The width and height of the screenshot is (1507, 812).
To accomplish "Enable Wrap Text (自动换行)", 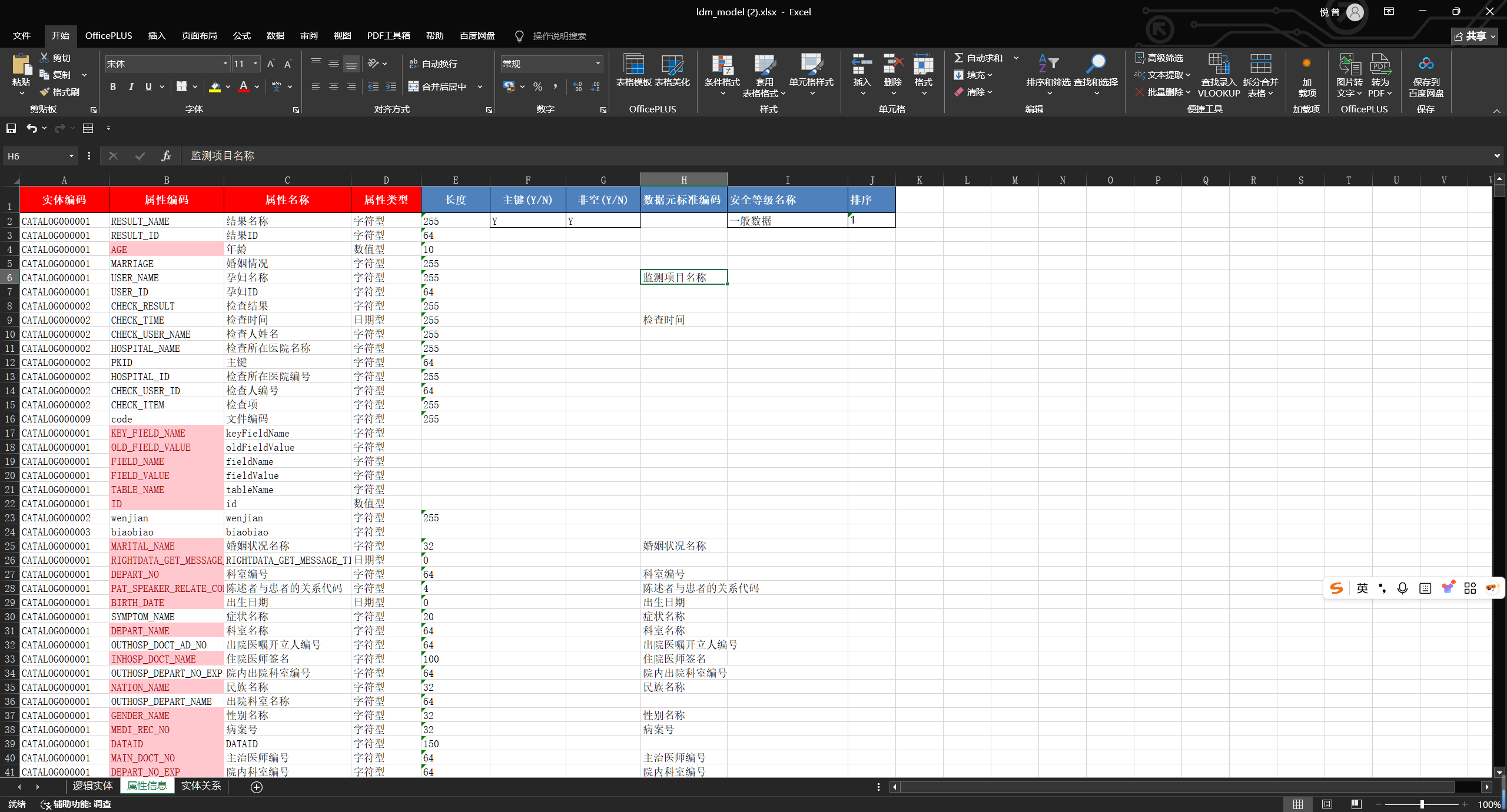I will click(433, 64).
